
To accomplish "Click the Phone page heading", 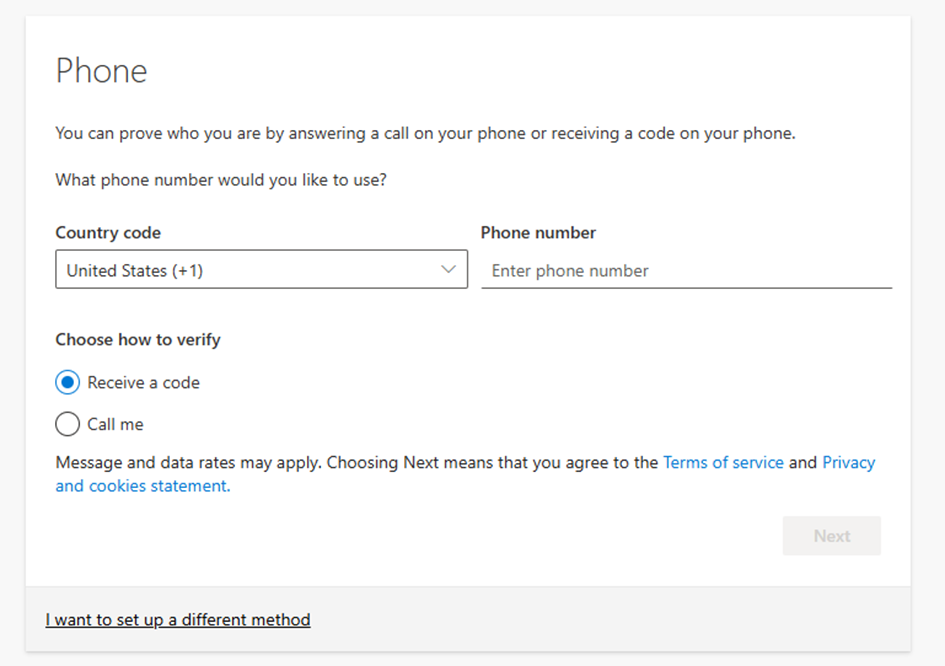I will click(x=101, y=71).
